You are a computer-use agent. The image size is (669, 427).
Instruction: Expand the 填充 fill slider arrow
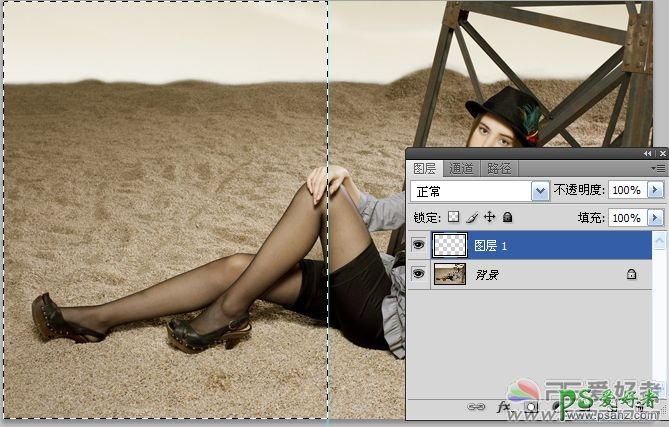(x=656, y=217)
